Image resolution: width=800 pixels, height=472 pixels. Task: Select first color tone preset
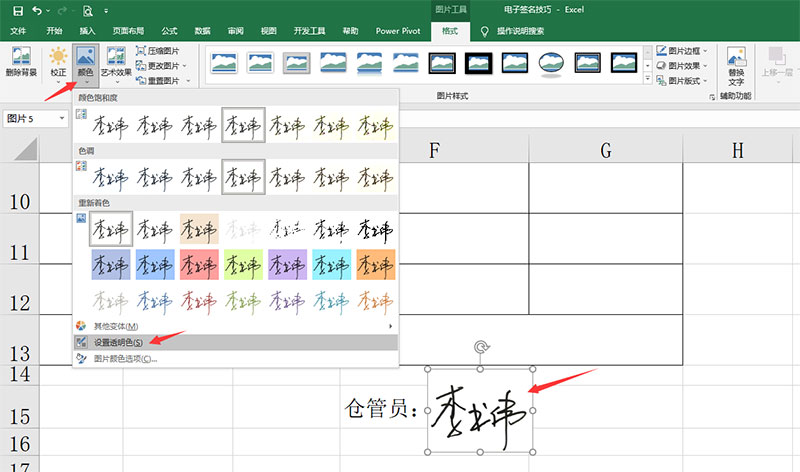click(110, 177)
